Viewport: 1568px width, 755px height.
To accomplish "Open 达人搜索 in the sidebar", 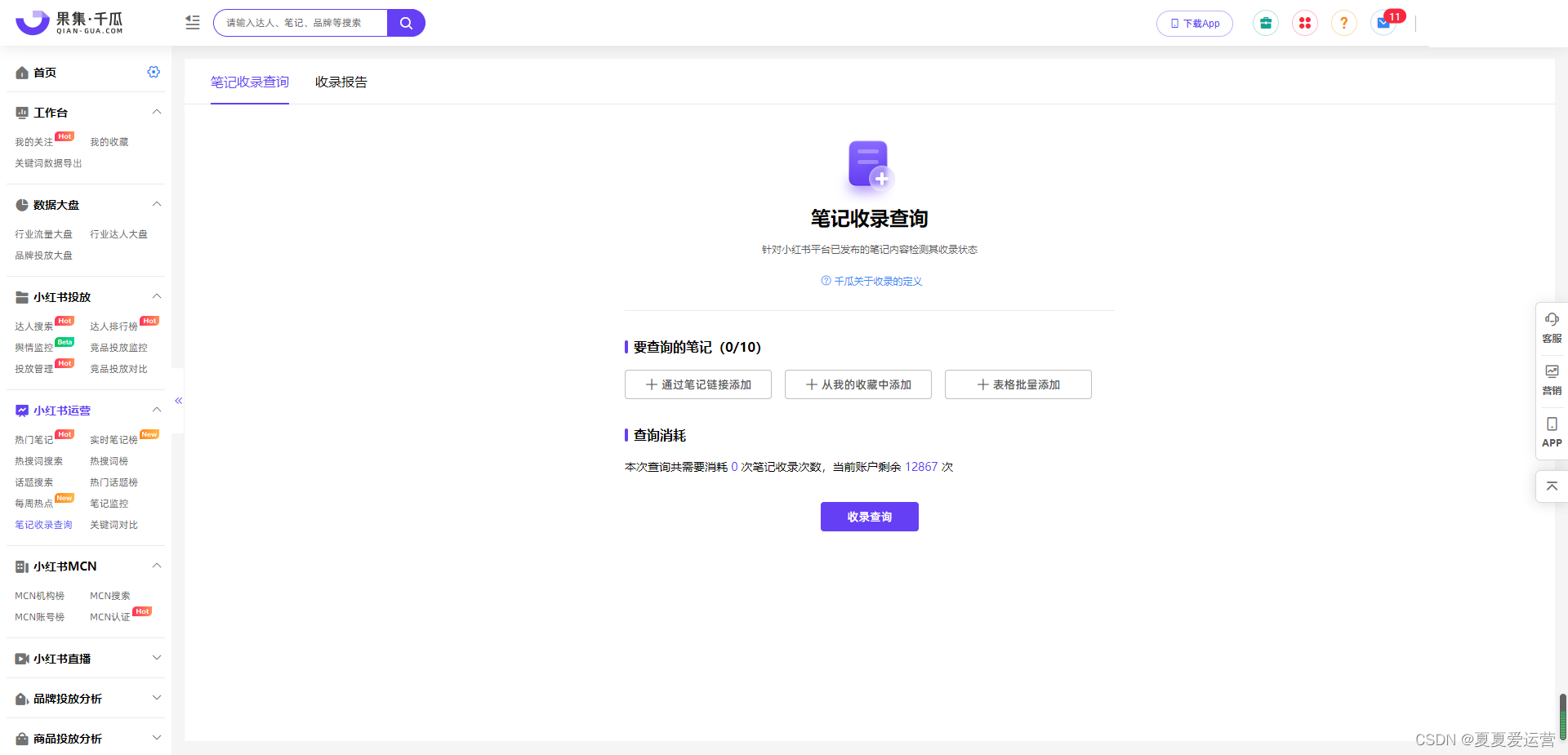I will click(x=33, y=326).
